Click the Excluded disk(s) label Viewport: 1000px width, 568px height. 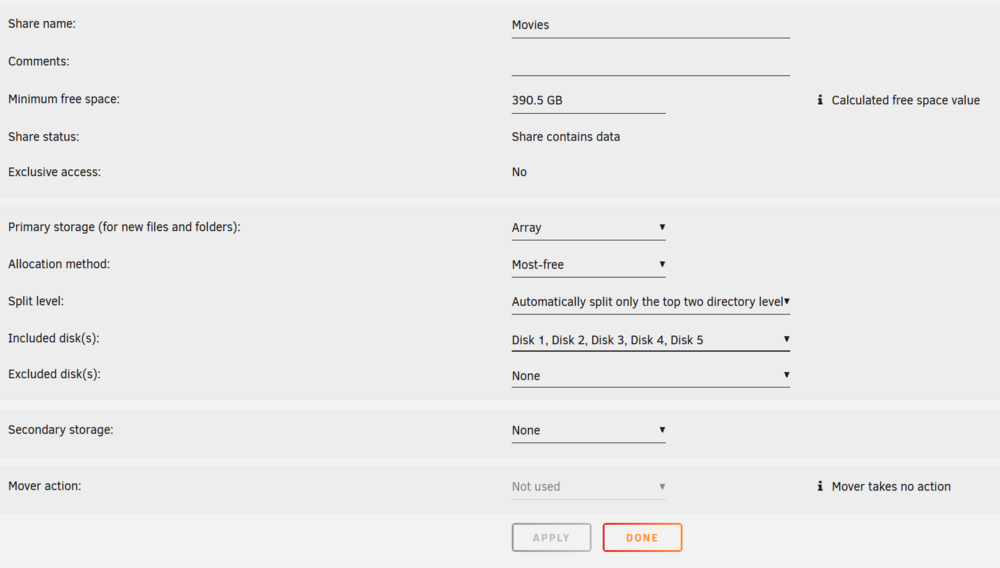pyautogui.click(x=54, y=374)
